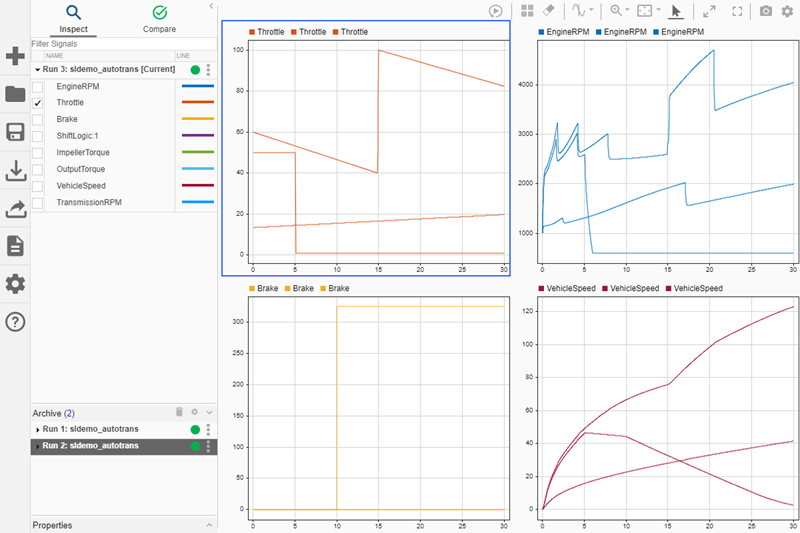Open the Archive settings small gear icon

pyautogui.click(x=194, y=412)
